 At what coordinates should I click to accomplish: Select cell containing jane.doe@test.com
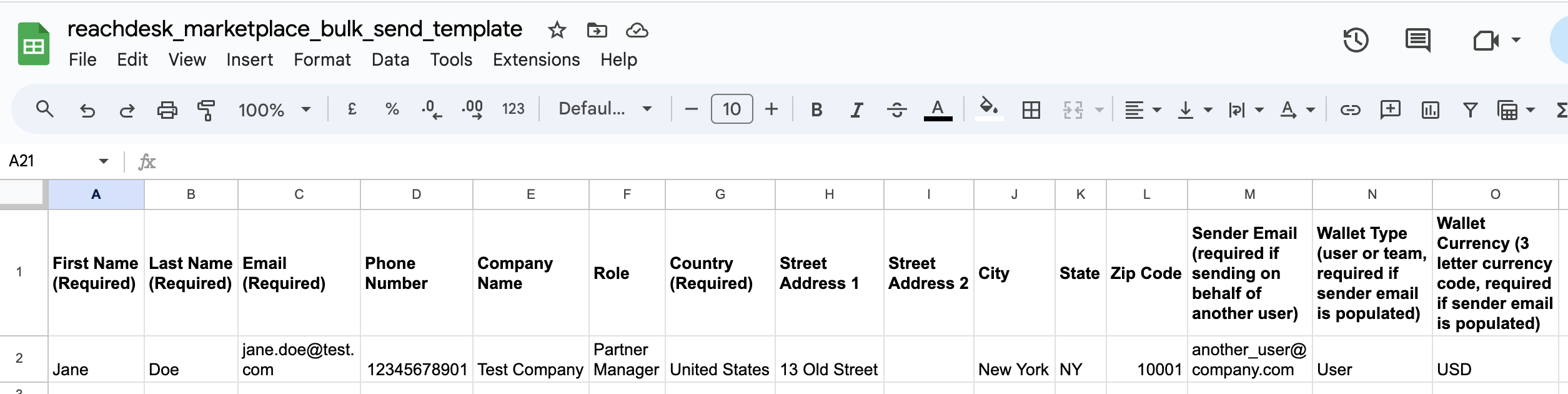tap(299, 359)
